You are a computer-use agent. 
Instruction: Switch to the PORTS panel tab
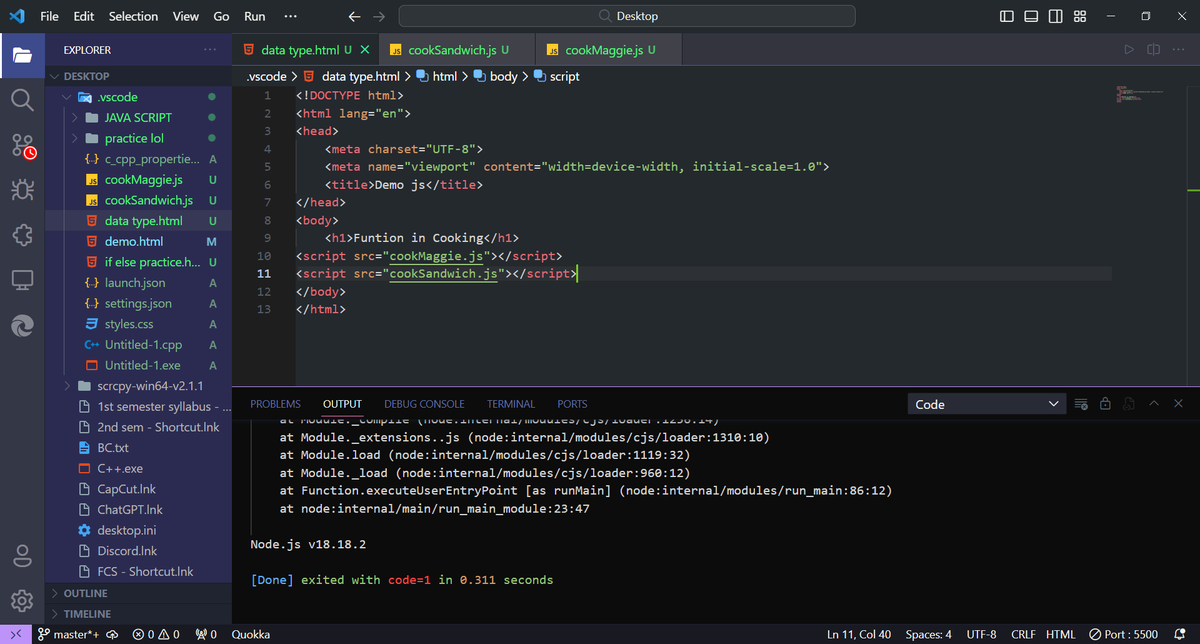point(572,404)
